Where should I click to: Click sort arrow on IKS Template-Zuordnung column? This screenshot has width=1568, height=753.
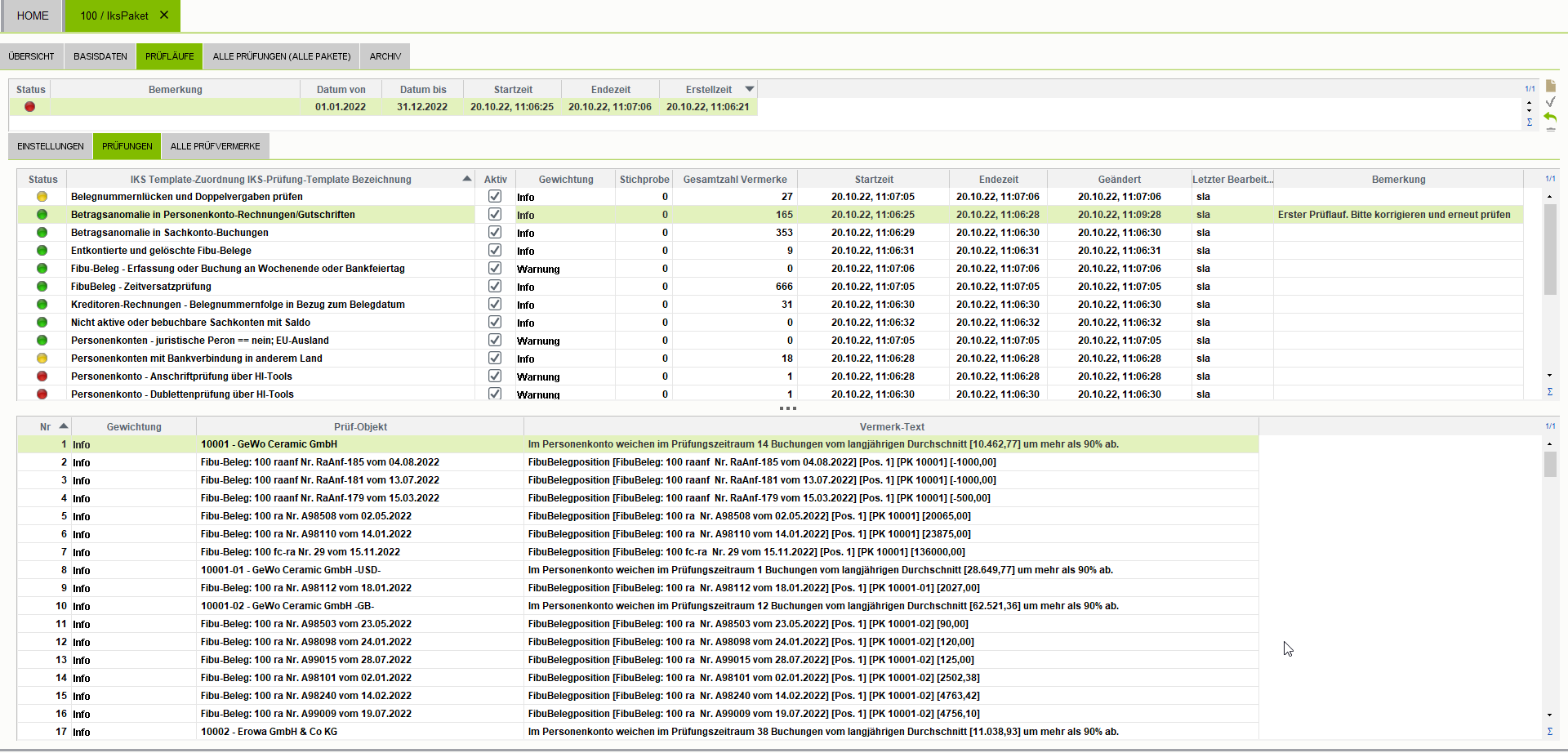[x=467, y=179]
